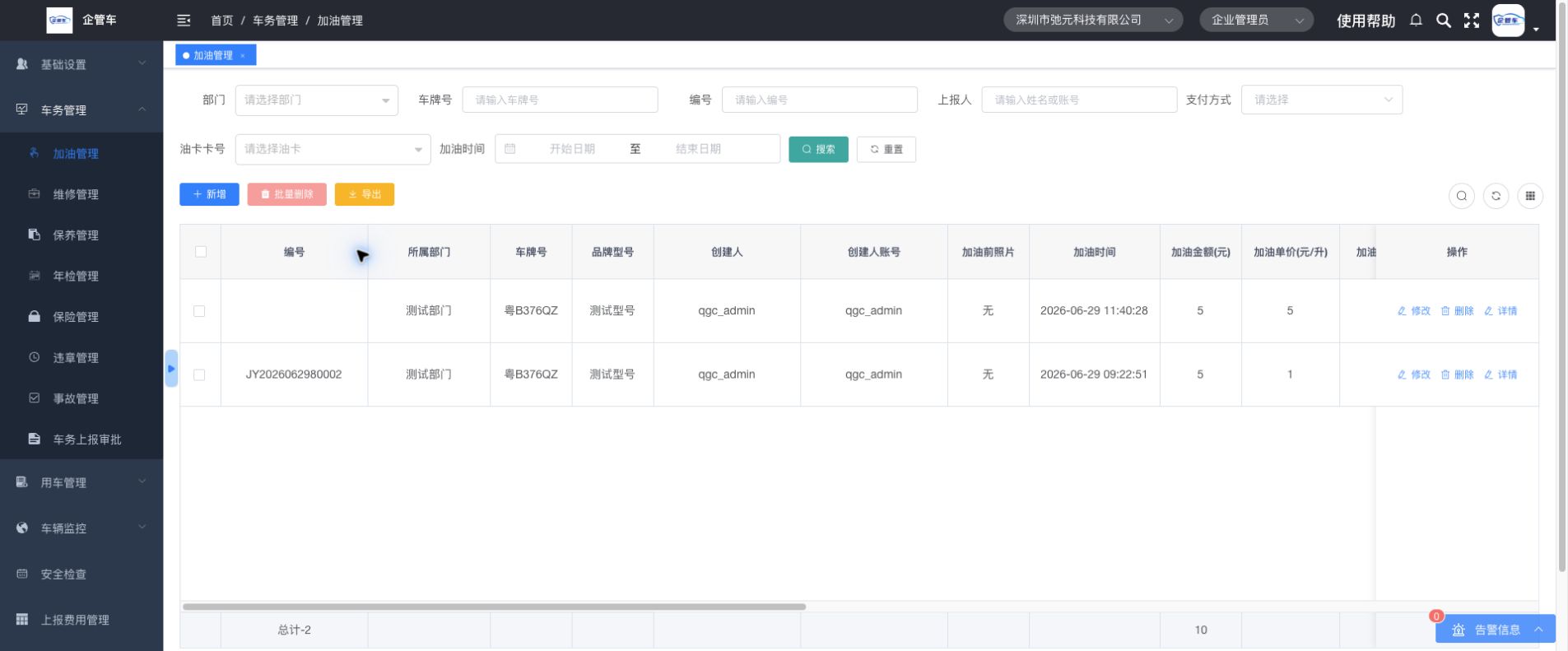Click the table horizontal scrollbar

click(494, 607)
